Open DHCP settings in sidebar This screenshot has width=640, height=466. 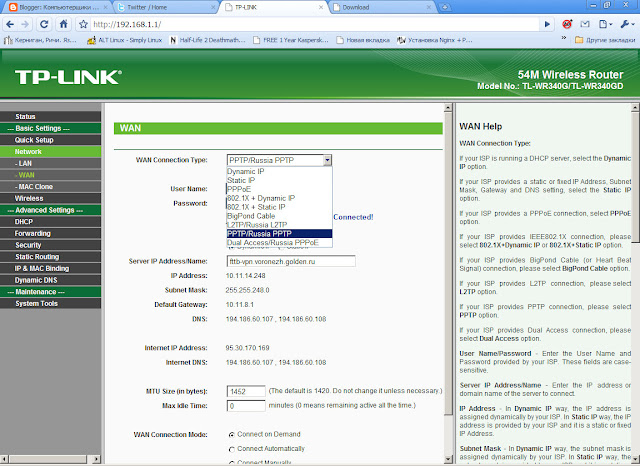pyautogui.click(x=51, y=222)
